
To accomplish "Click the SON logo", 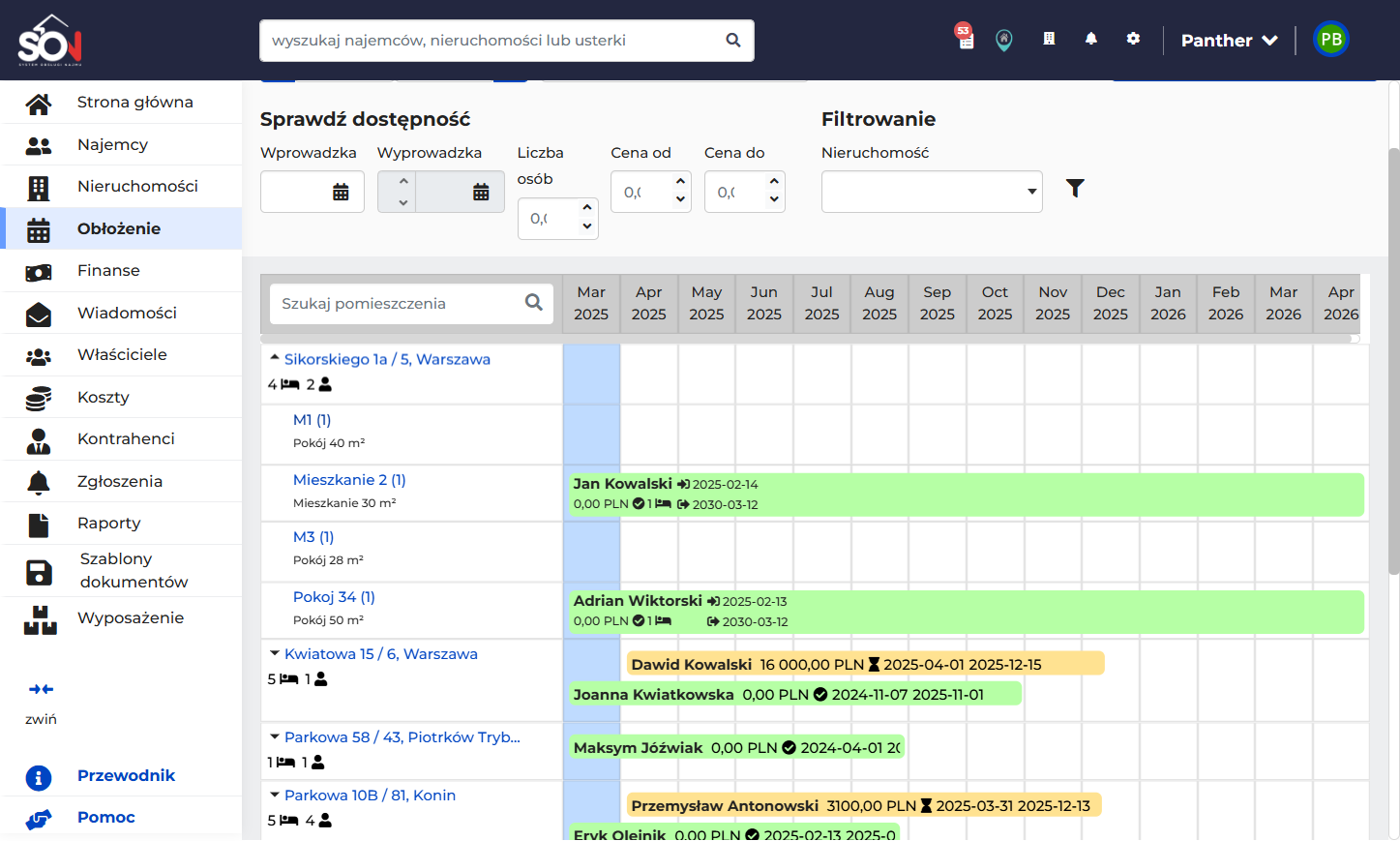I will pyautogui.click(x=49, y=40).
